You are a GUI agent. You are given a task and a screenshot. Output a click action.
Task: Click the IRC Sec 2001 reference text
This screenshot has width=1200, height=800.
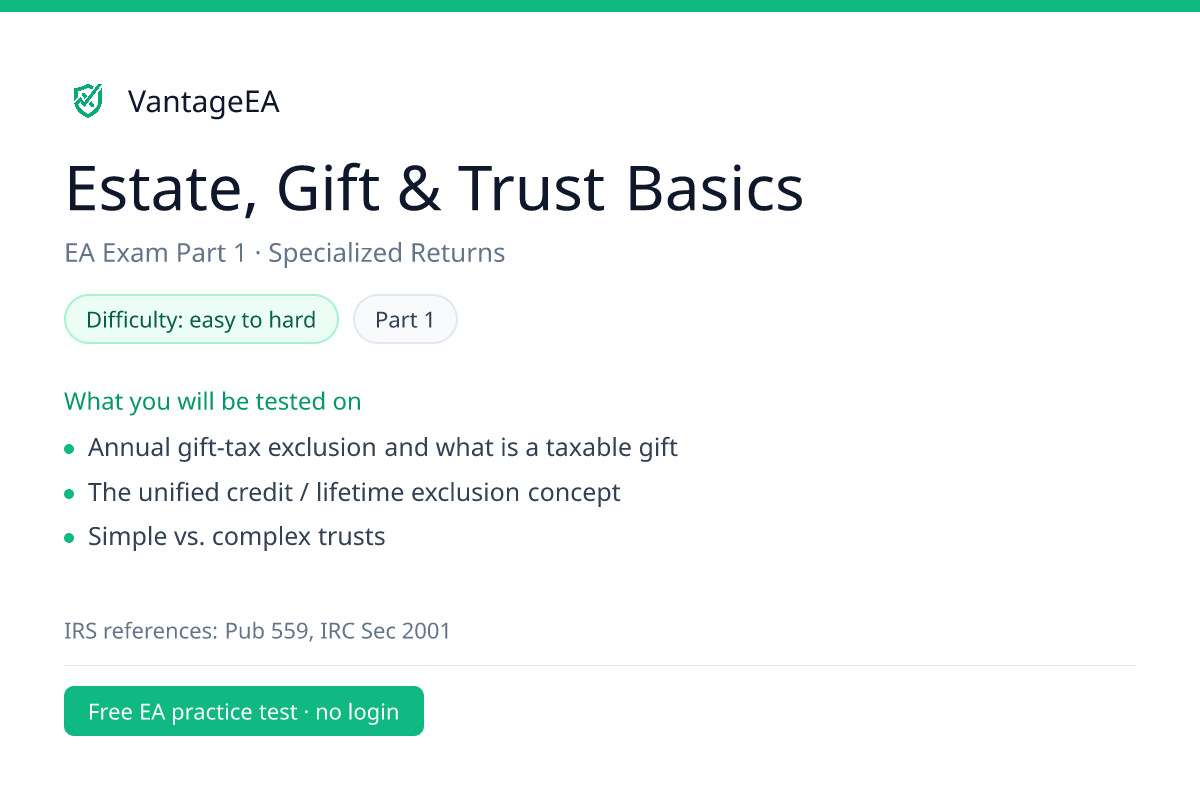385,631
